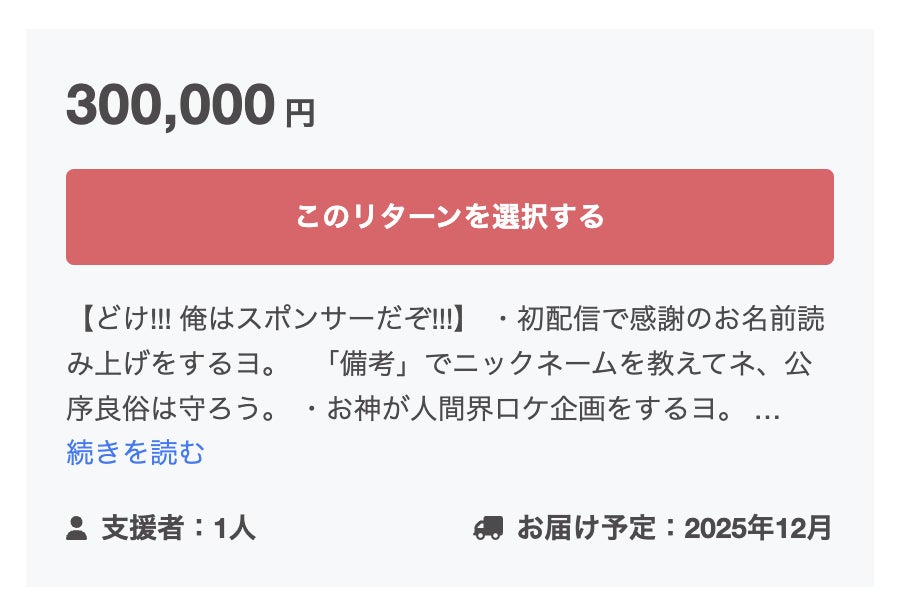Click the 1人 supporter count
The width and height of the screenshot is (910, 602).
[x=235, y=528]
